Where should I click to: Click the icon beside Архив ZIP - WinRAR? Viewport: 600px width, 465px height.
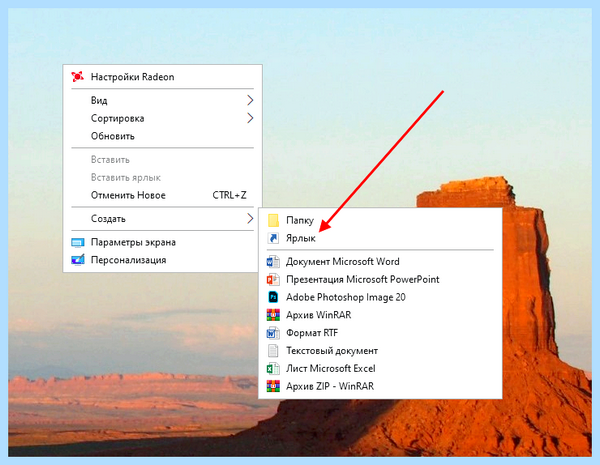coord(273,386)
